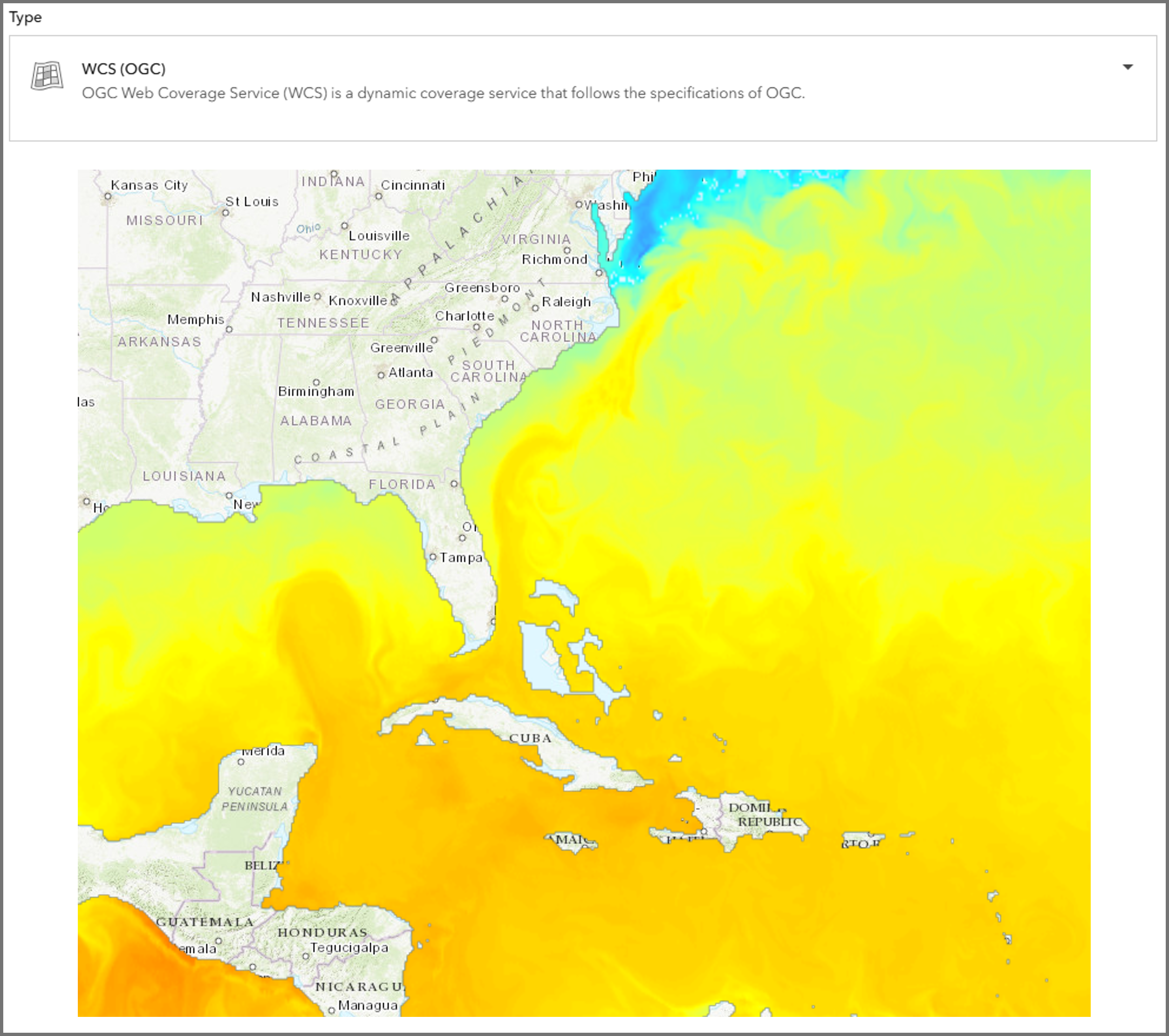Click the Atlanta city marker on the map
Viewport: 1169px width, 1036px height.
point(381,375)
